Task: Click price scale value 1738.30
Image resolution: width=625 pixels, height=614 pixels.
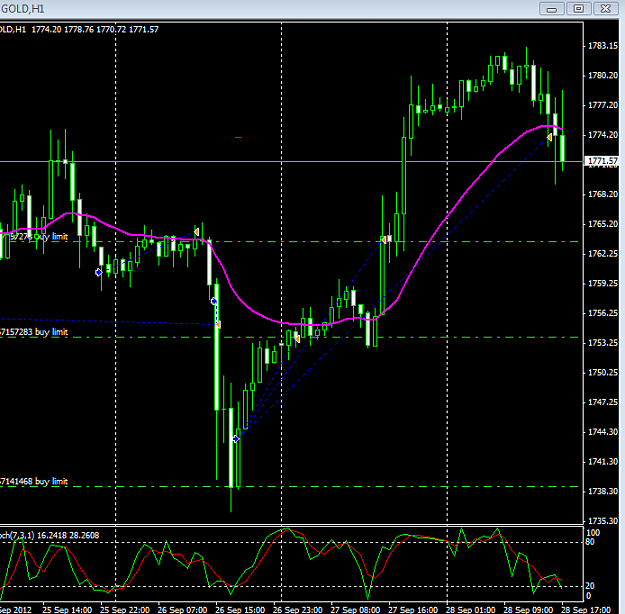Action: point(603,491)
